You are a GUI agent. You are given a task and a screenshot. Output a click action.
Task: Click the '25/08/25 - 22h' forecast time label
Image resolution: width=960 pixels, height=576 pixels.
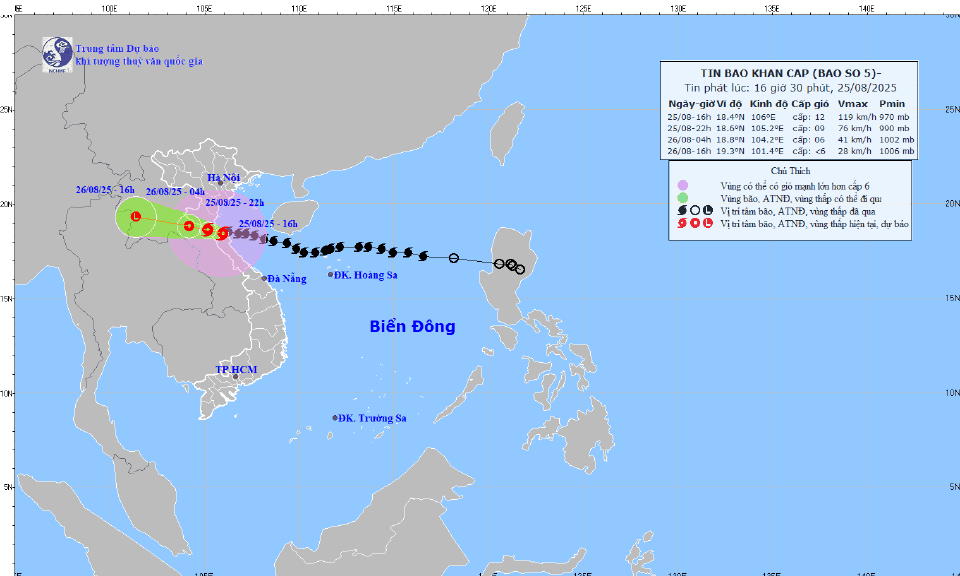234,203
